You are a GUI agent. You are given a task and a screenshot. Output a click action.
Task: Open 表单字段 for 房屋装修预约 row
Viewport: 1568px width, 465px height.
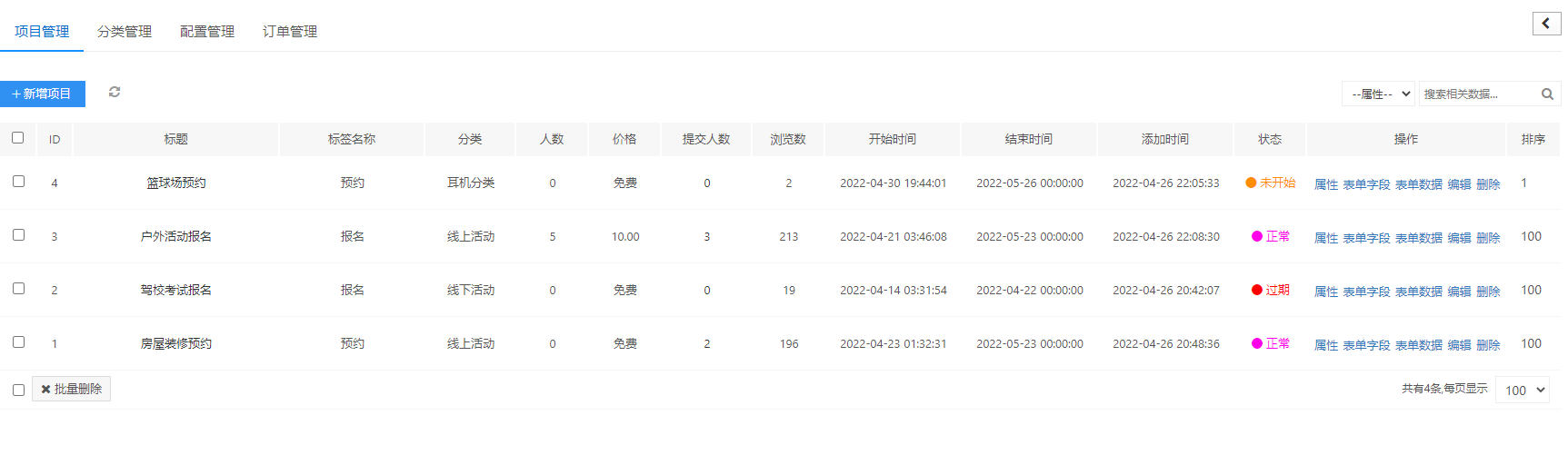click(1366, 345)
